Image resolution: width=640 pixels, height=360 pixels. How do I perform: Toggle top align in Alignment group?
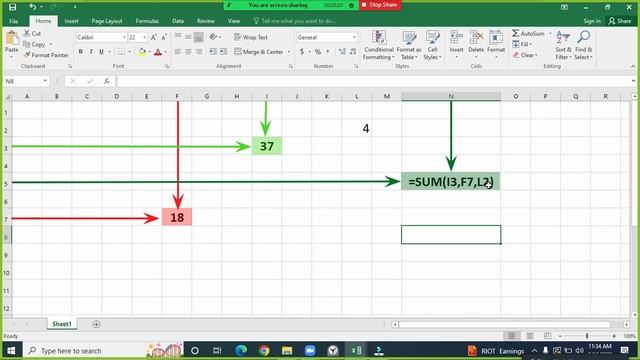[178, 37]
